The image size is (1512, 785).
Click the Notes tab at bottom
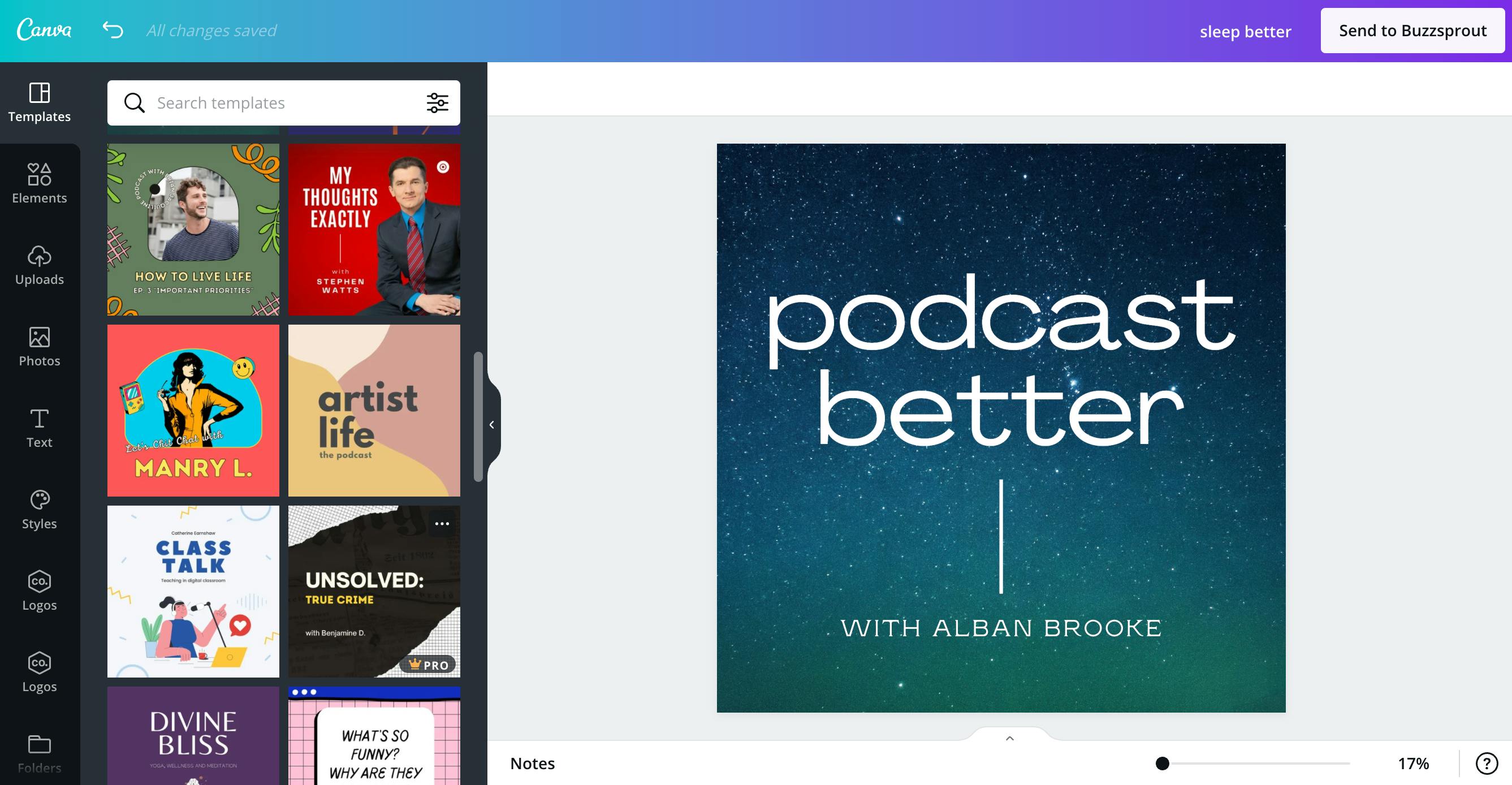[533, 763]
